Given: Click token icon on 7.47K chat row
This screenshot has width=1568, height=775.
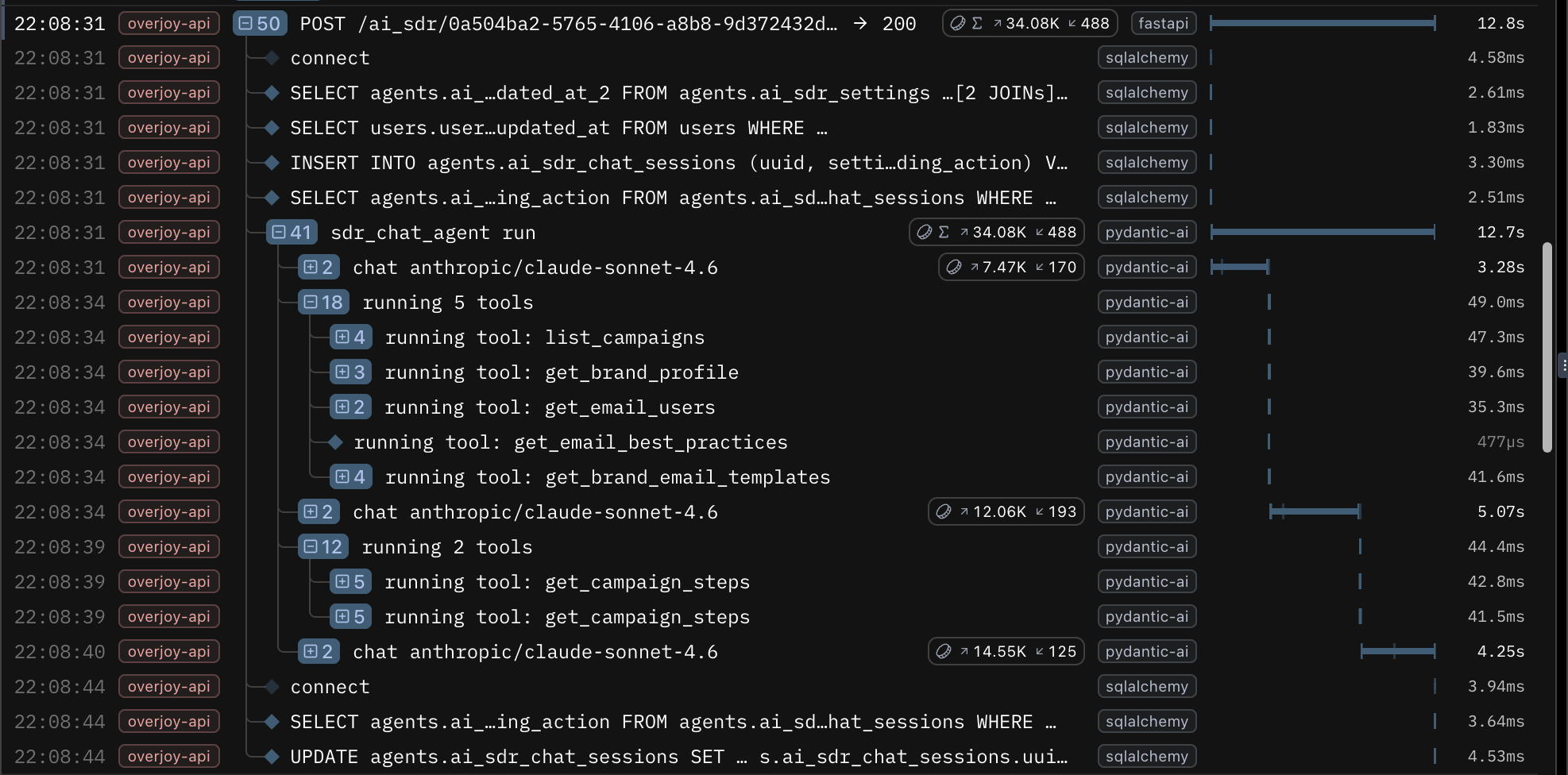Looking at the screenshot, I should pyautogui.click(x=954, y=268).
